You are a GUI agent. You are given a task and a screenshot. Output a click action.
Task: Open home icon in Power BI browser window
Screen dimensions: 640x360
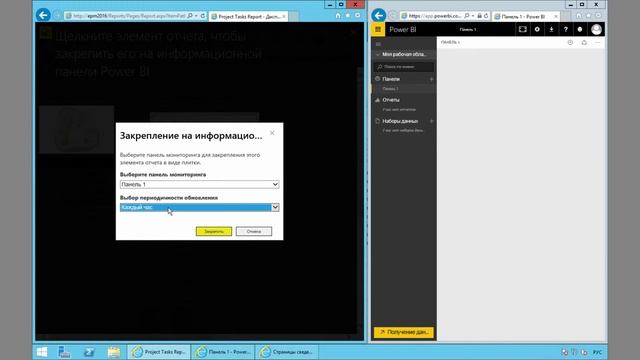[578, 16]
